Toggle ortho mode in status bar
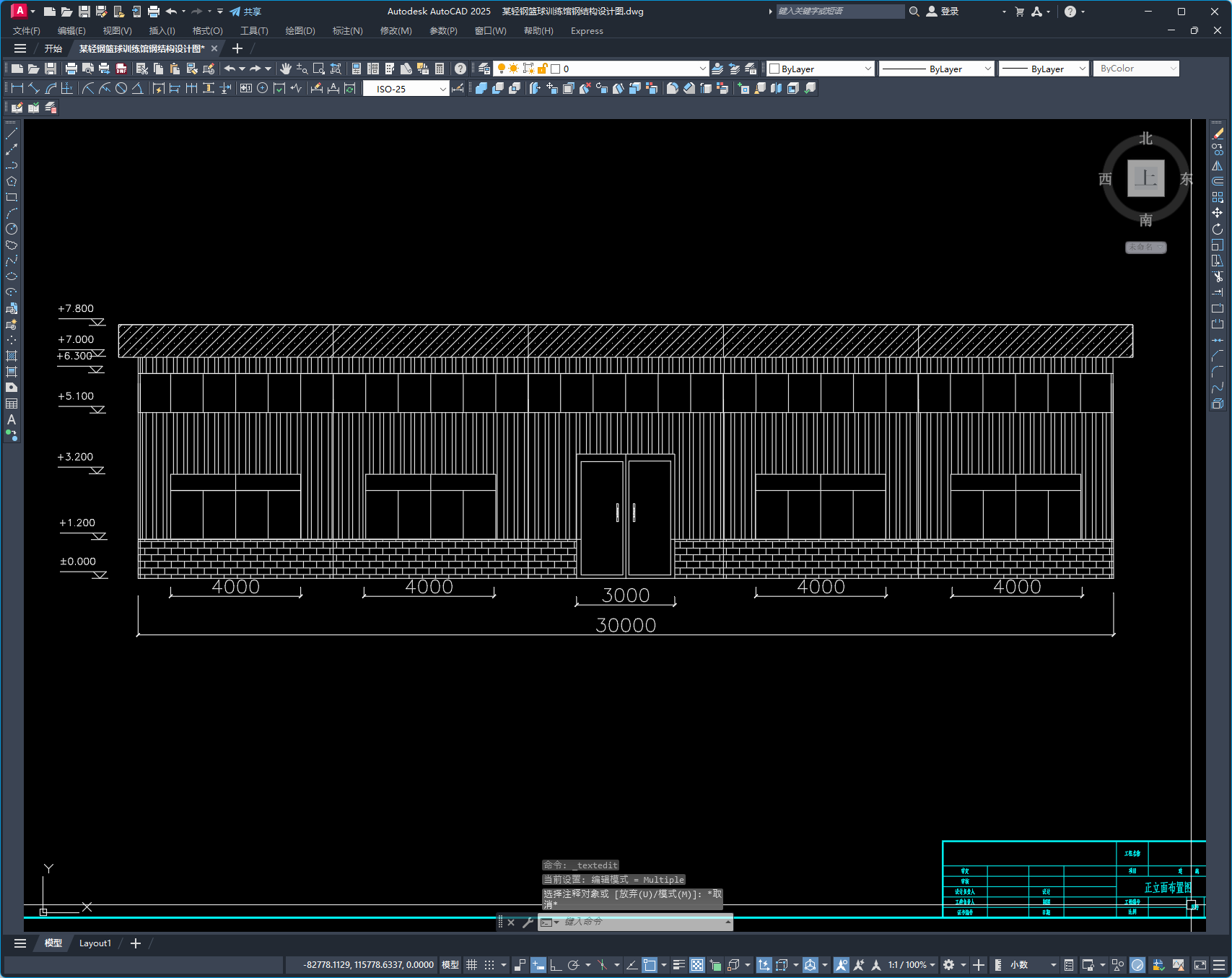The width and height of the screenshot is (1232, 978). click(555, 965)
